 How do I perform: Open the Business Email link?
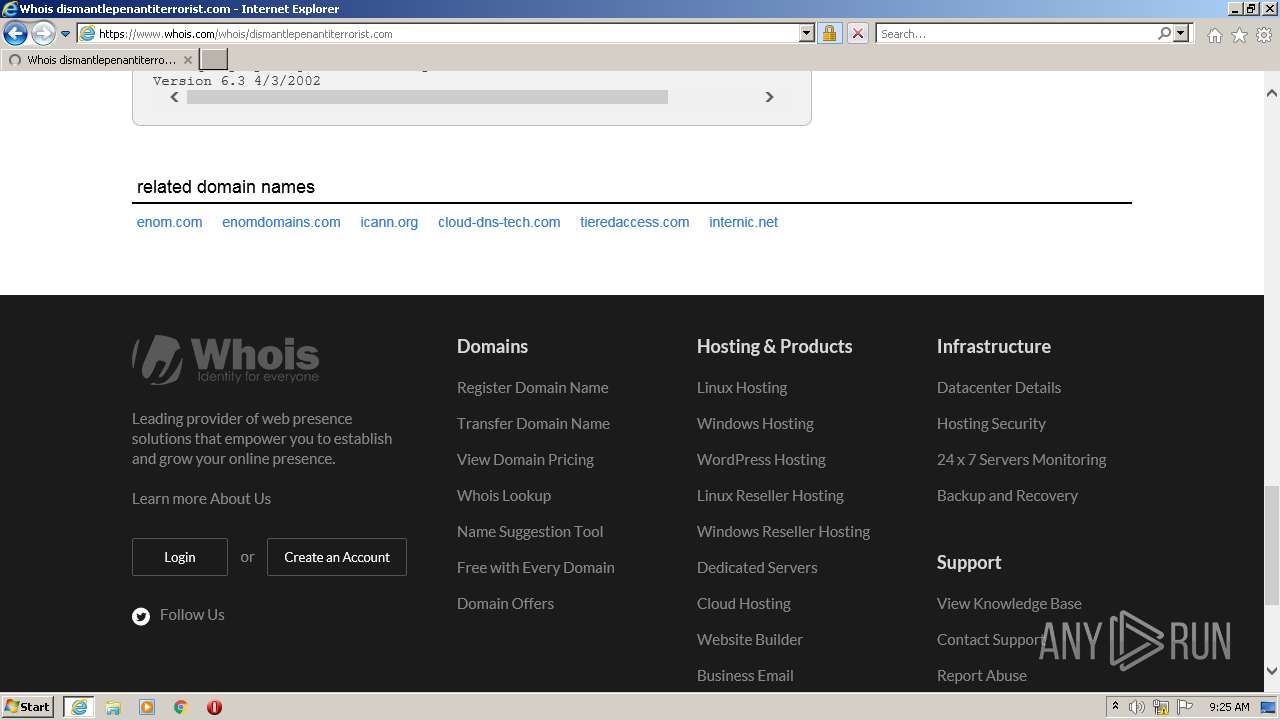coord(745,675)
